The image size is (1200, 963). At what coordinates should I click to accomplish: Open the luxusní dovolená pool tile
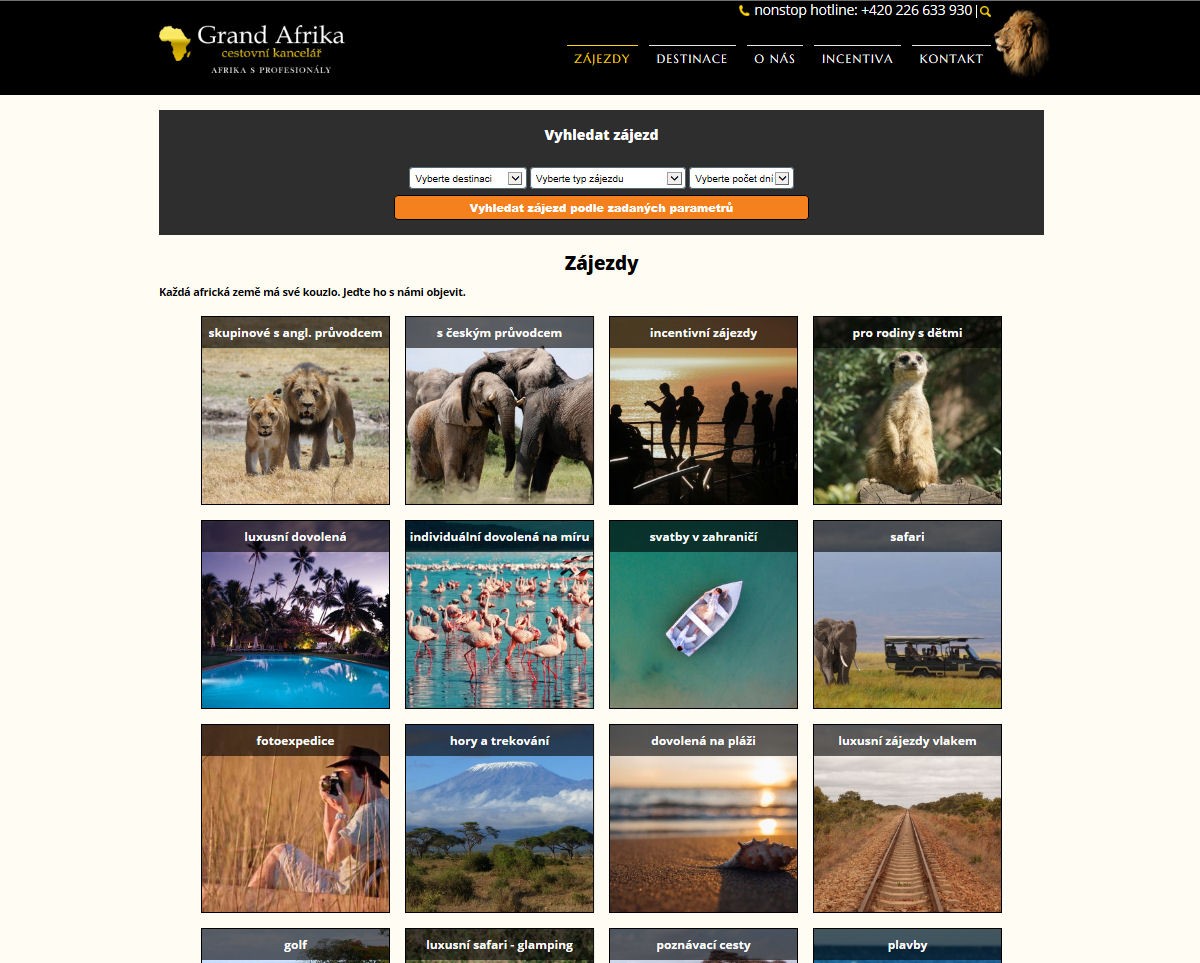[x=295, y=614]
